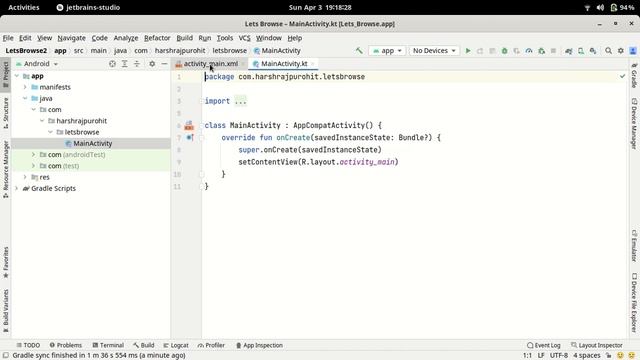Expand the com (androidTest) package

click(33, 155)
